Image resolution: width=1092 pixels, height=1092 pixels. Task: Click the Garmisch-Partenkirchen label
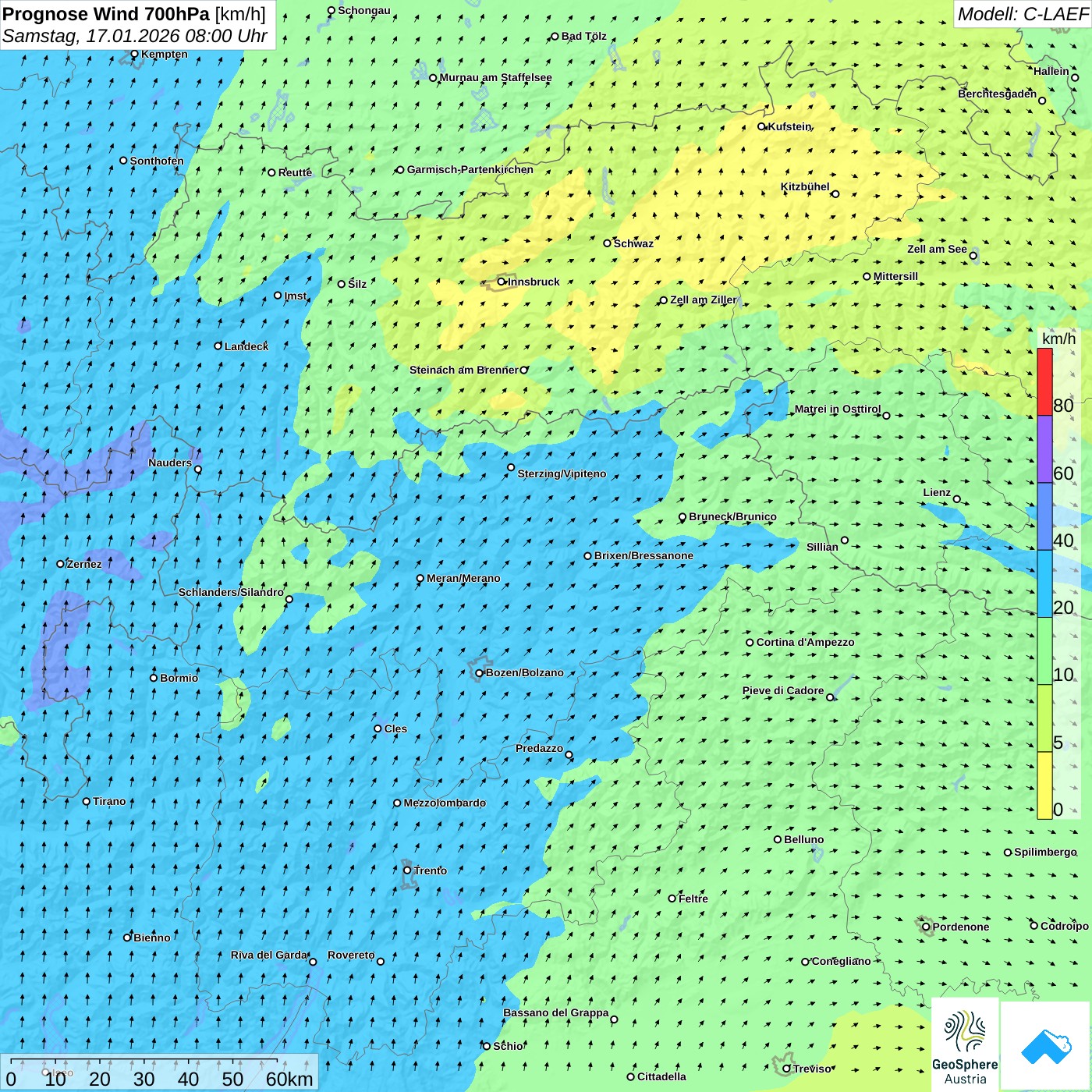tap(470, 170)
